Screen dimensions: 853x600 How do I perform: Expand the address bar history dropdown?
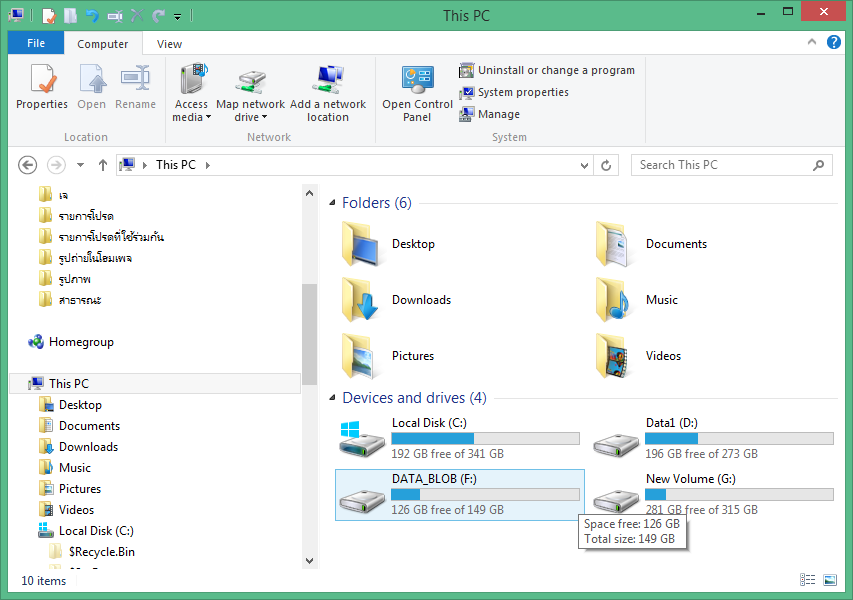(x=584, y=165)
